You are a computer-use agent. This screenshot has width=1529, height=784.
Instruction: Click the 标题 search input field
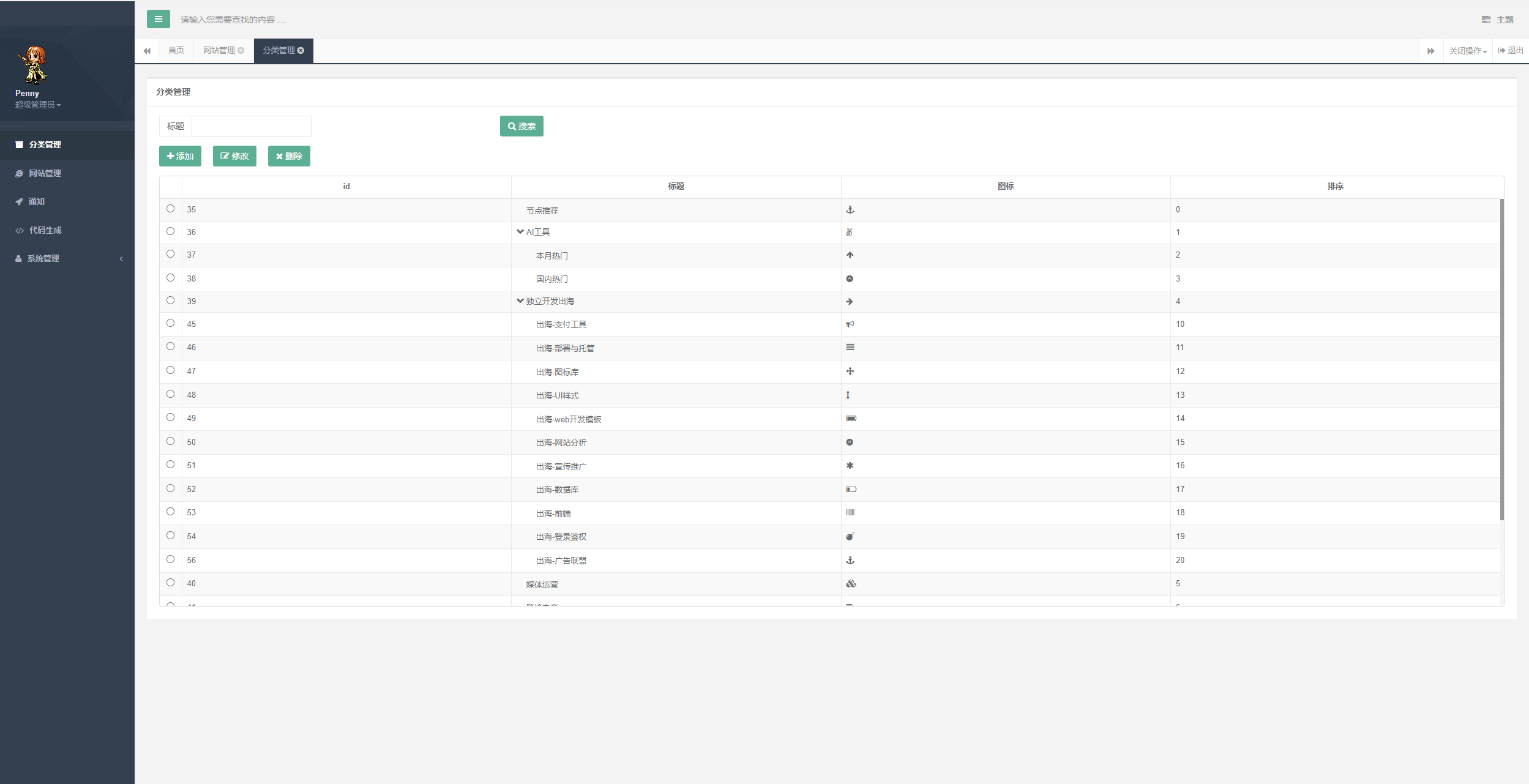(x=251, y=126)
